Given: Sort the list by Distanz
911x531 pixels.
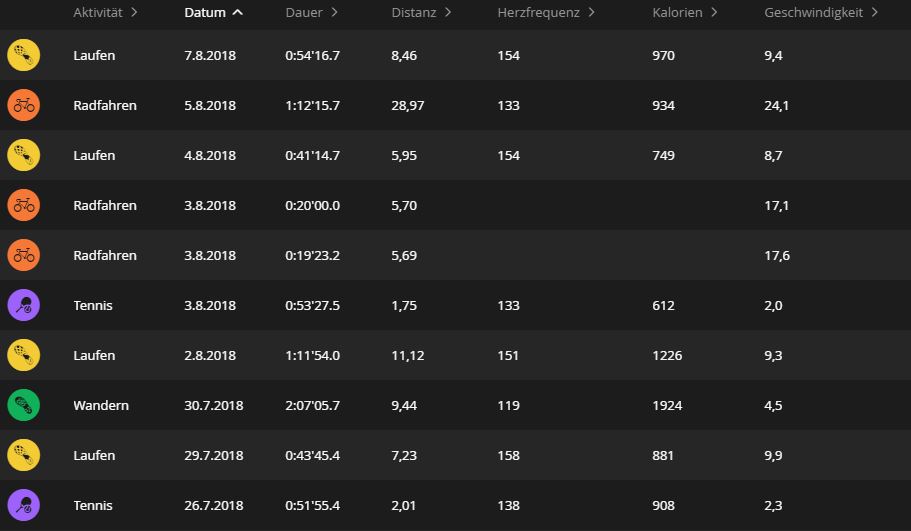Looking at the screenshot, I should [421, 13].
